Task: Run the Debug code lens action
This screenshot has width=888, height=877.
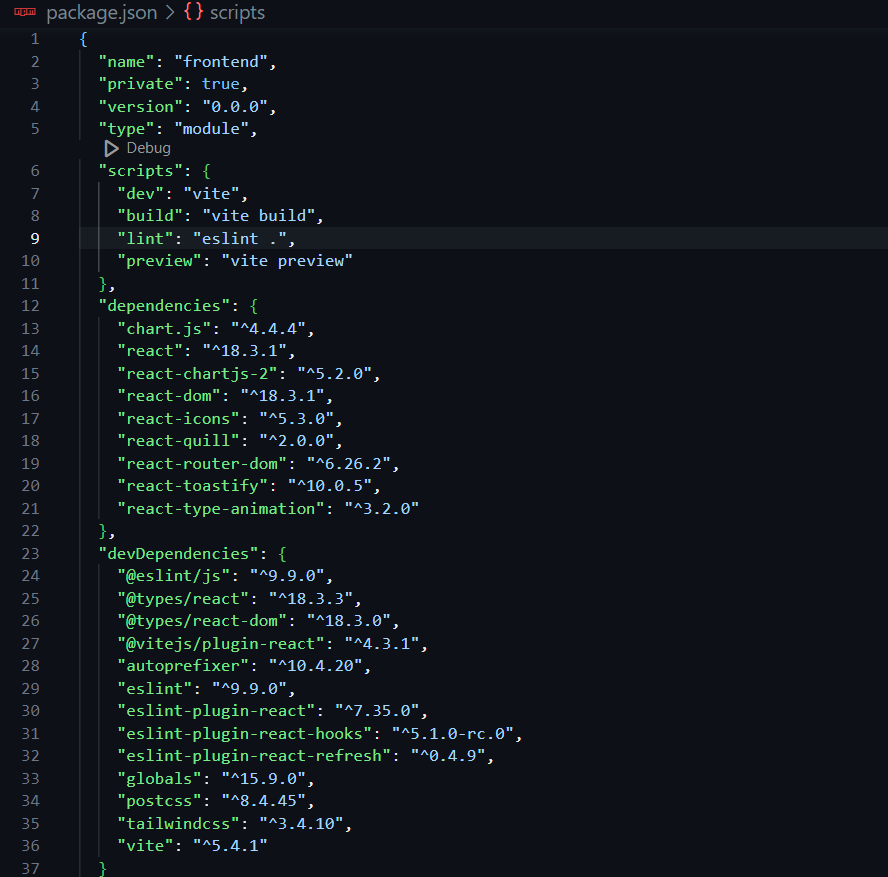Action: (x=149, y=147)
